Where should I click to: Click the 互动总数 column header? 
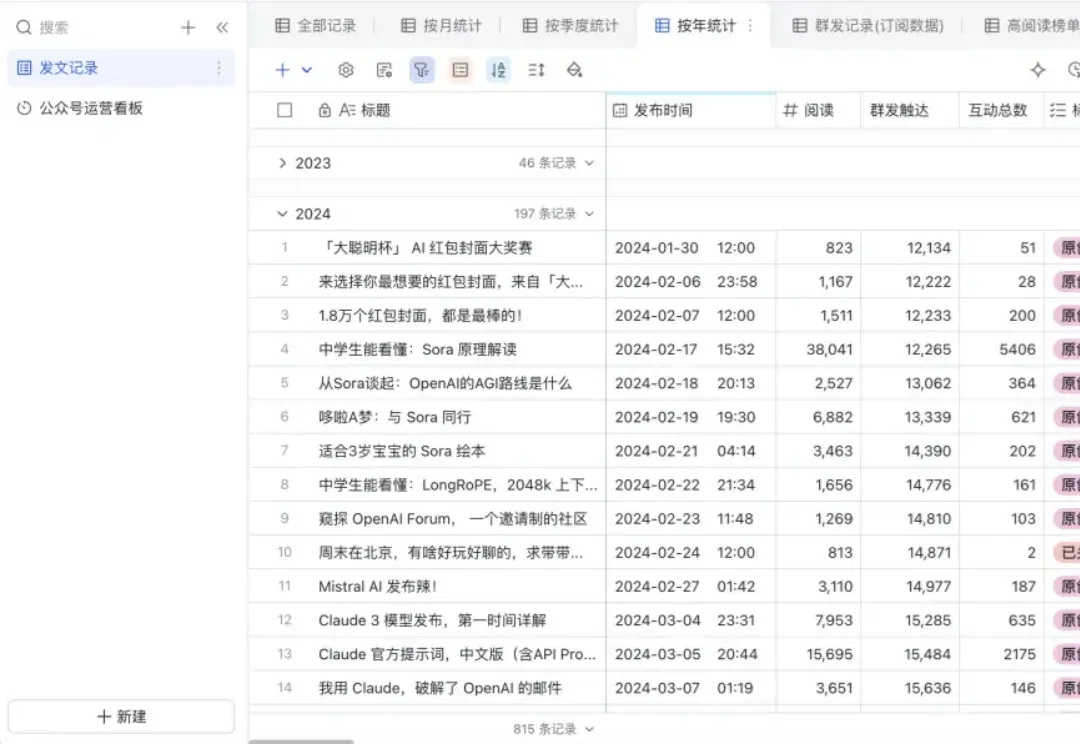pos(1001,110)
